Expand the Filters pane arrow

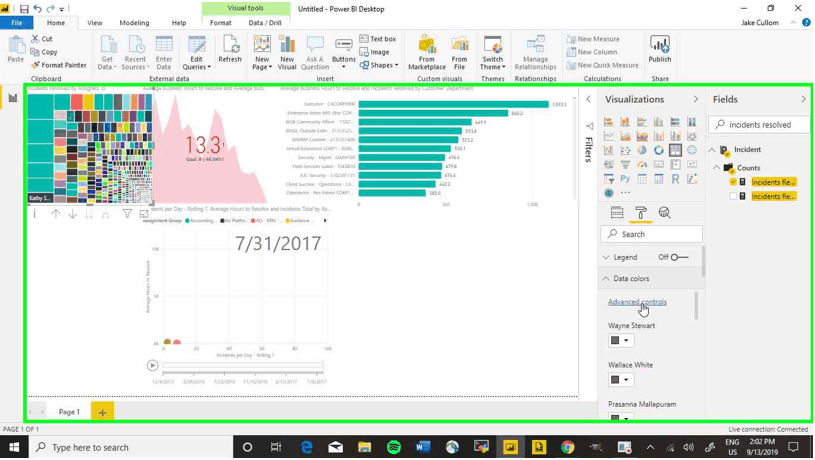pos(588,99)
